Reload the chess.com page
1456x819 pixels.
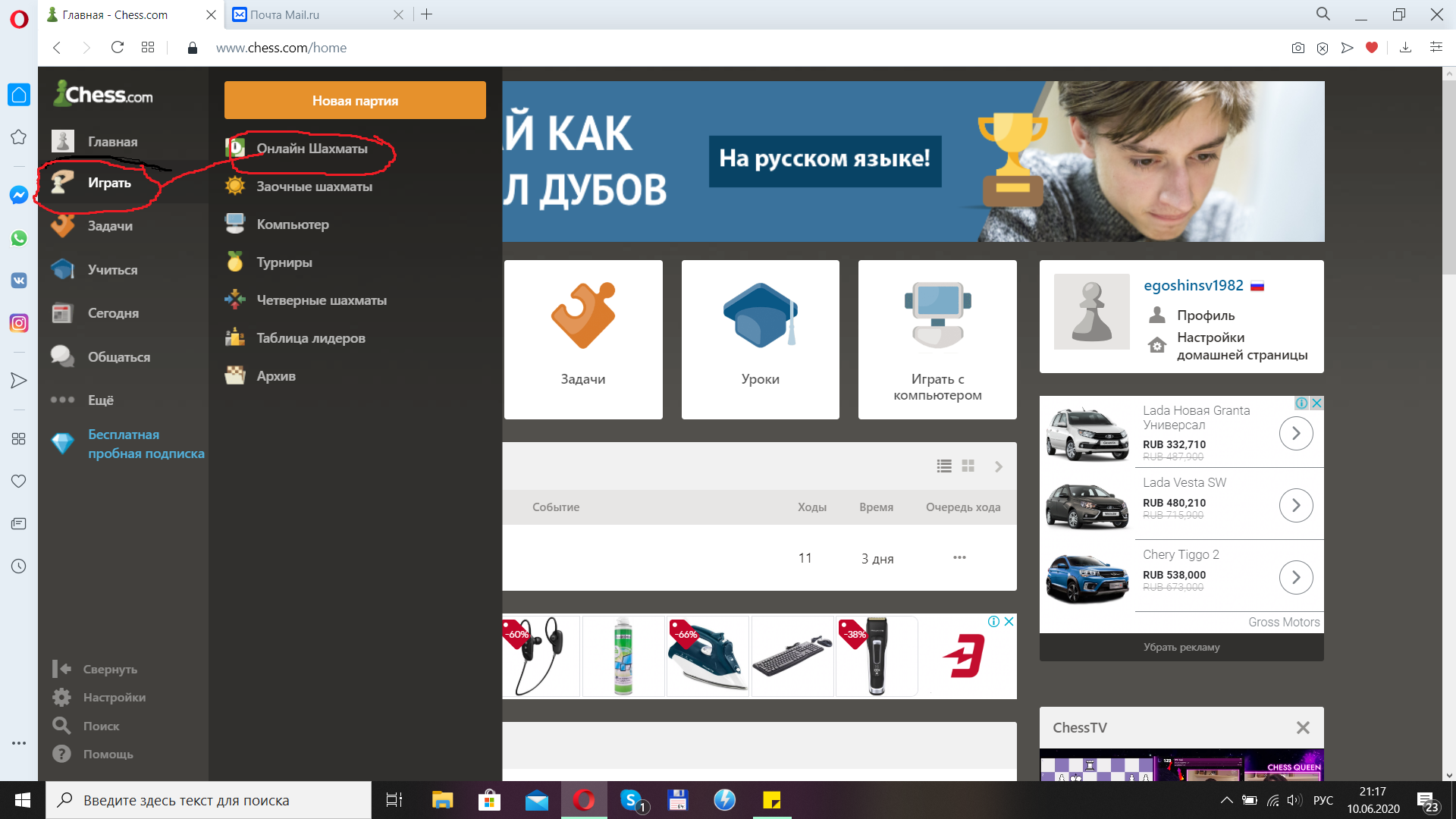click(x=118, y=47)
